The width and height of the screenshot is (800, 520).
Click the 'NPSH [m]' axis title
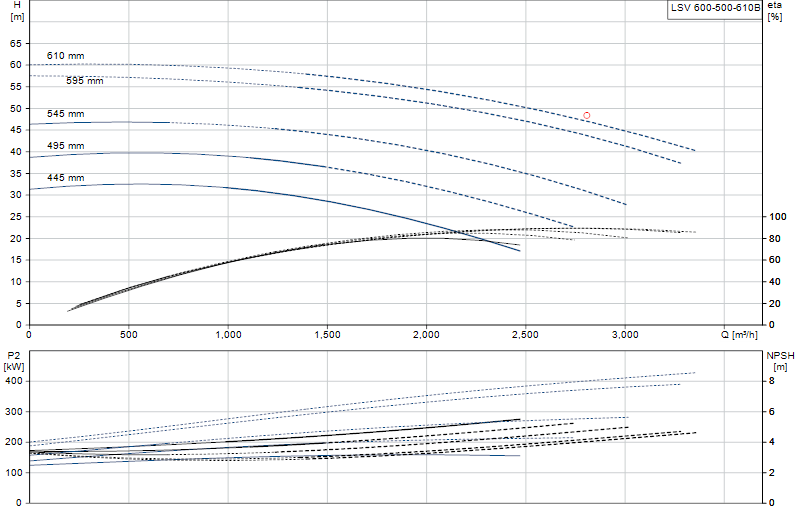[x=780, y=361]
